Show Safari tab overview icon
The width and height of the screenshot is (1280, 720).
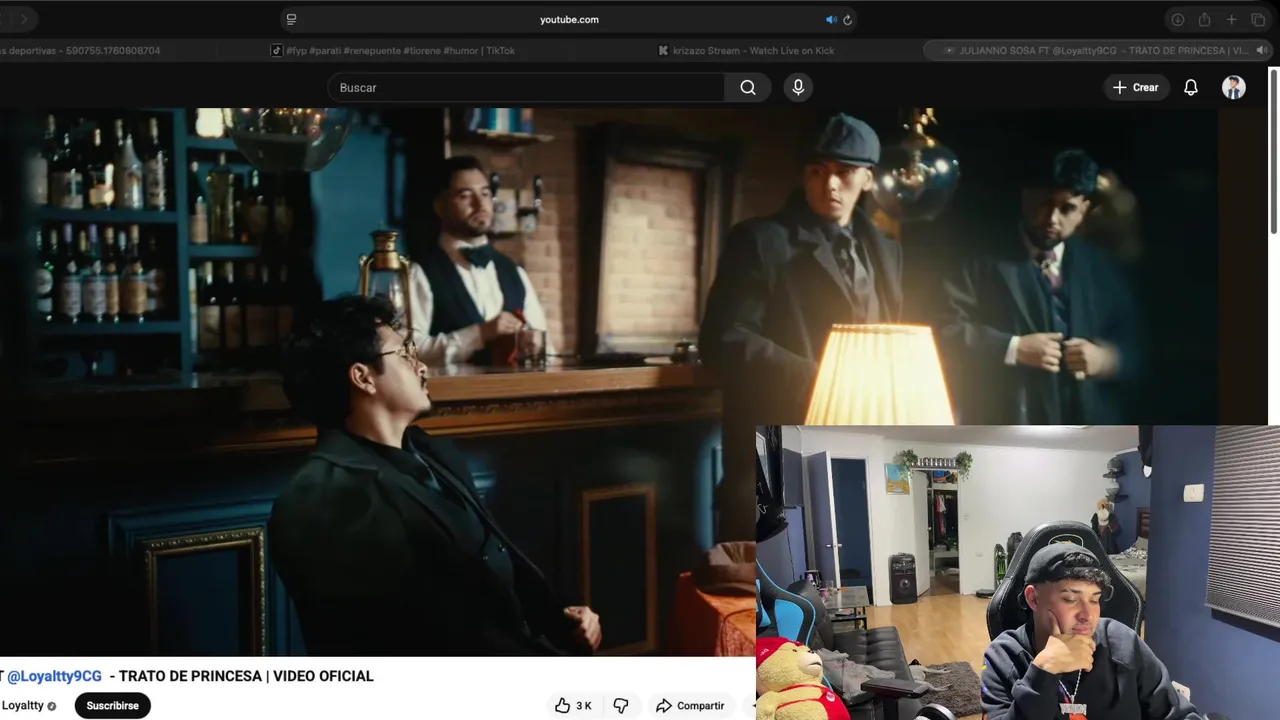pos(1258,19)
